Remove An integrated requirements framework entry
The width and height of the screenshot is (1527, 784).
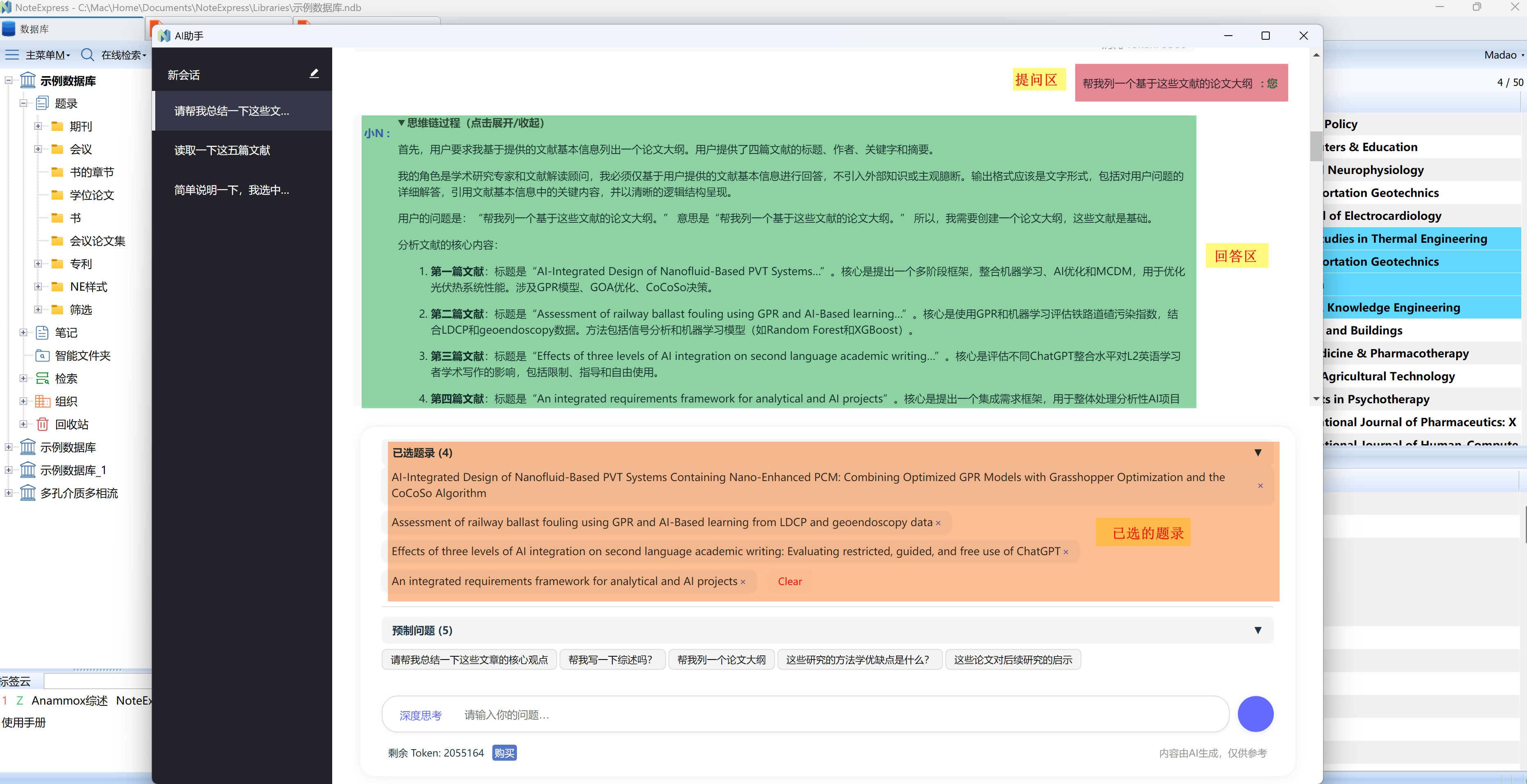click(743, 583)
